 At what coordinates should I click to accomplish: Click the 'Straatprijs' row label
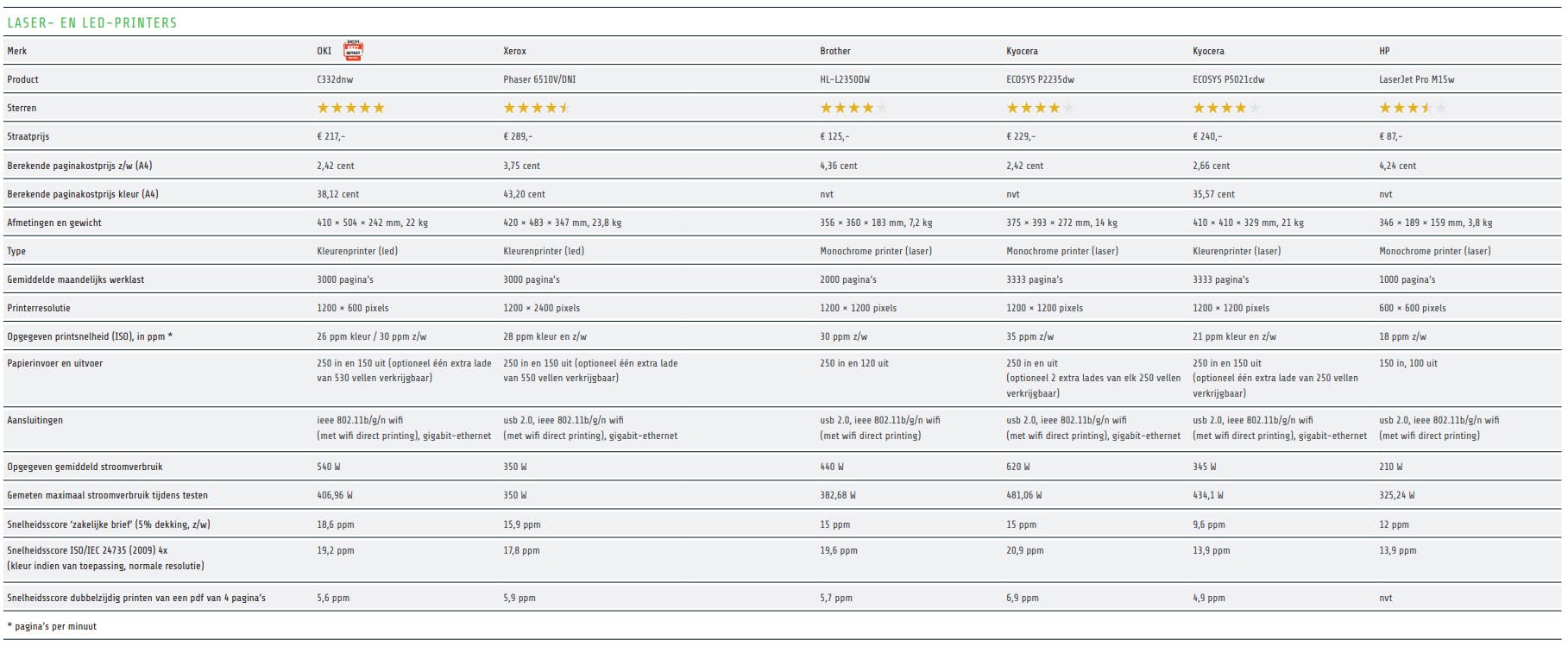click(28, 136)
